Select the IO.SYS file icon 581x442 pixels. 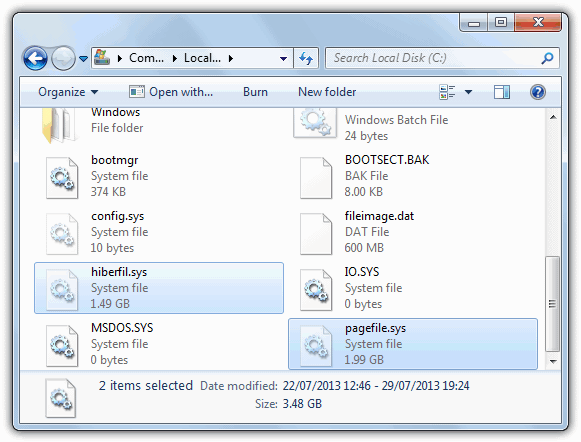click(x=316, y=290)
